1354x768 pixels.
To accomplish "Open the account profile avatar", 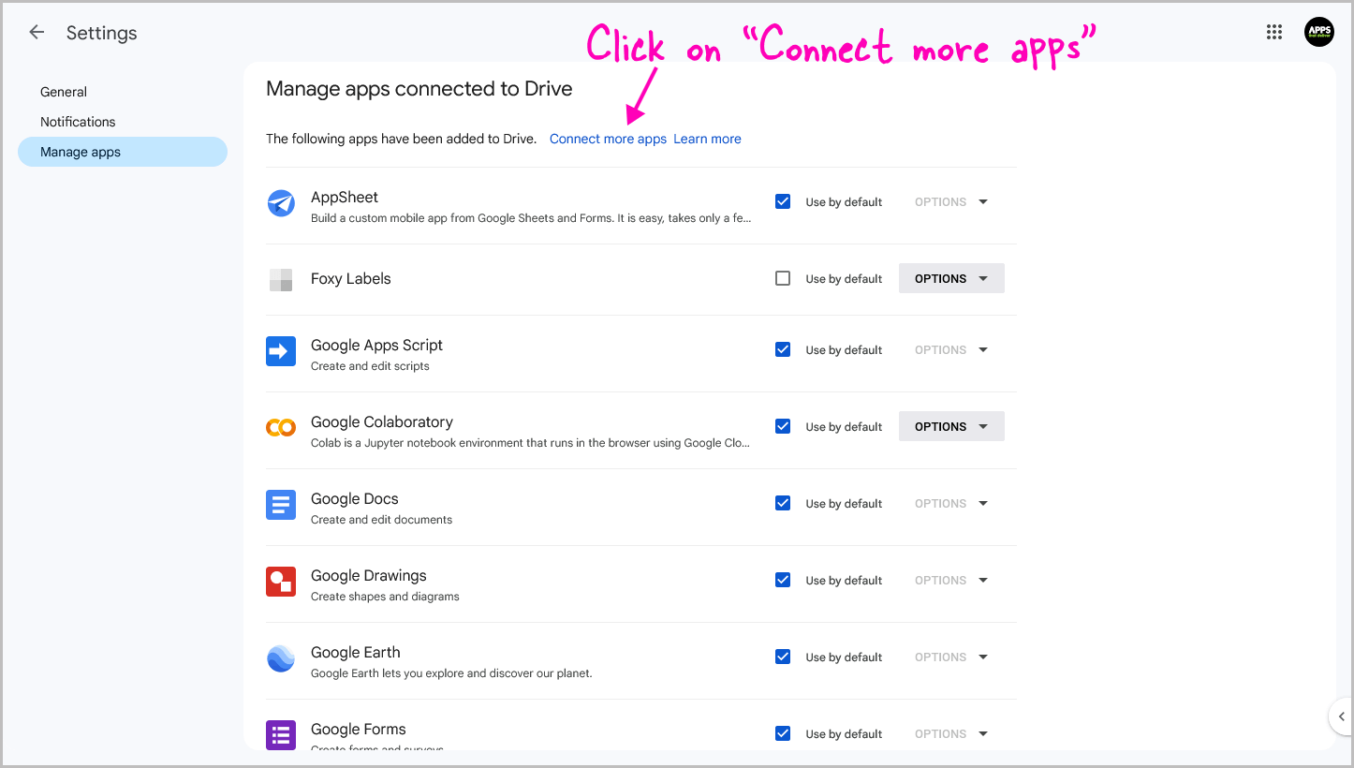I will click(1319, 32).
